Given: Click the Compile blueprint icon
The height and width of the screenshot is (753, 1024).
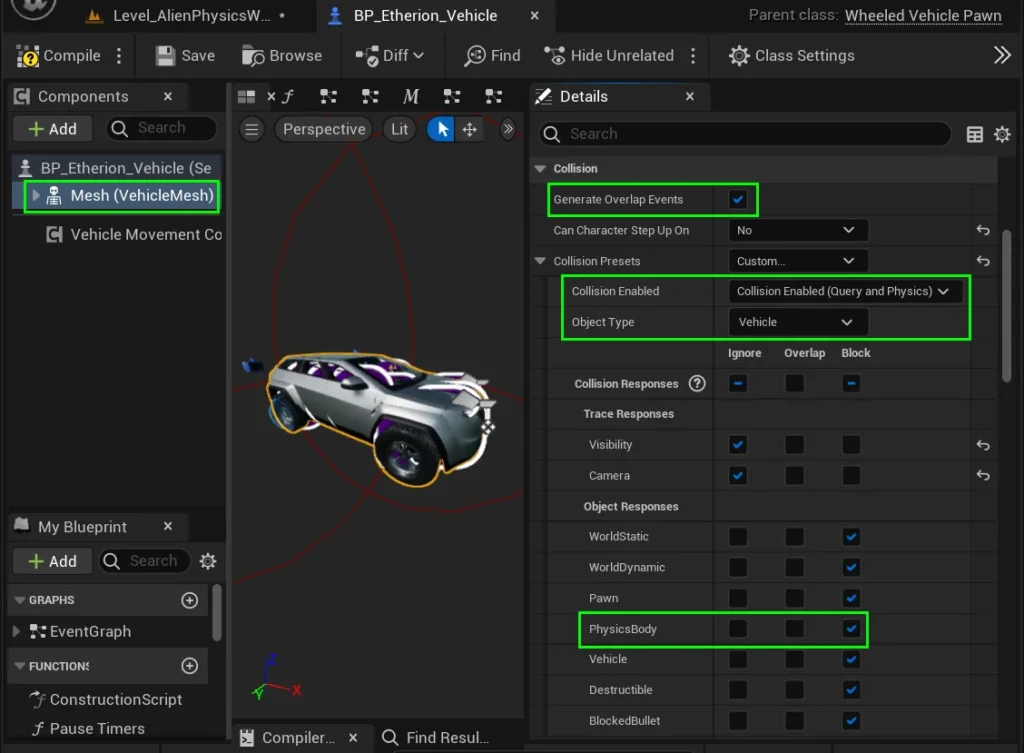Looking at the screenshot, I should click(x=29, y=56).
